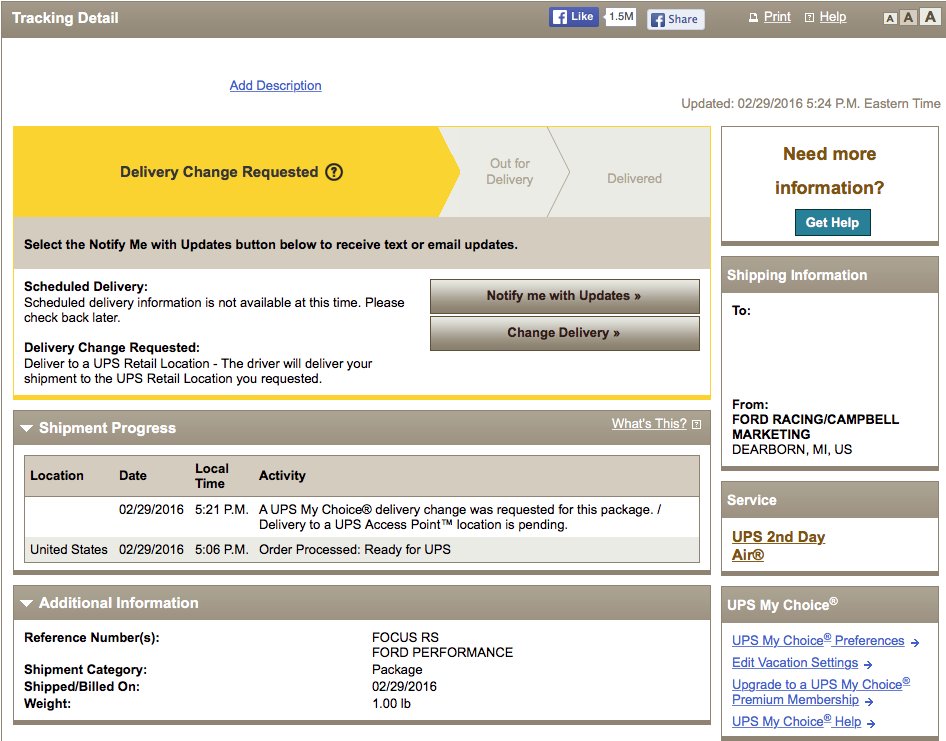Open UPS My Choice Help link
This screenshot has height=741, width=946.
[796, 721]
